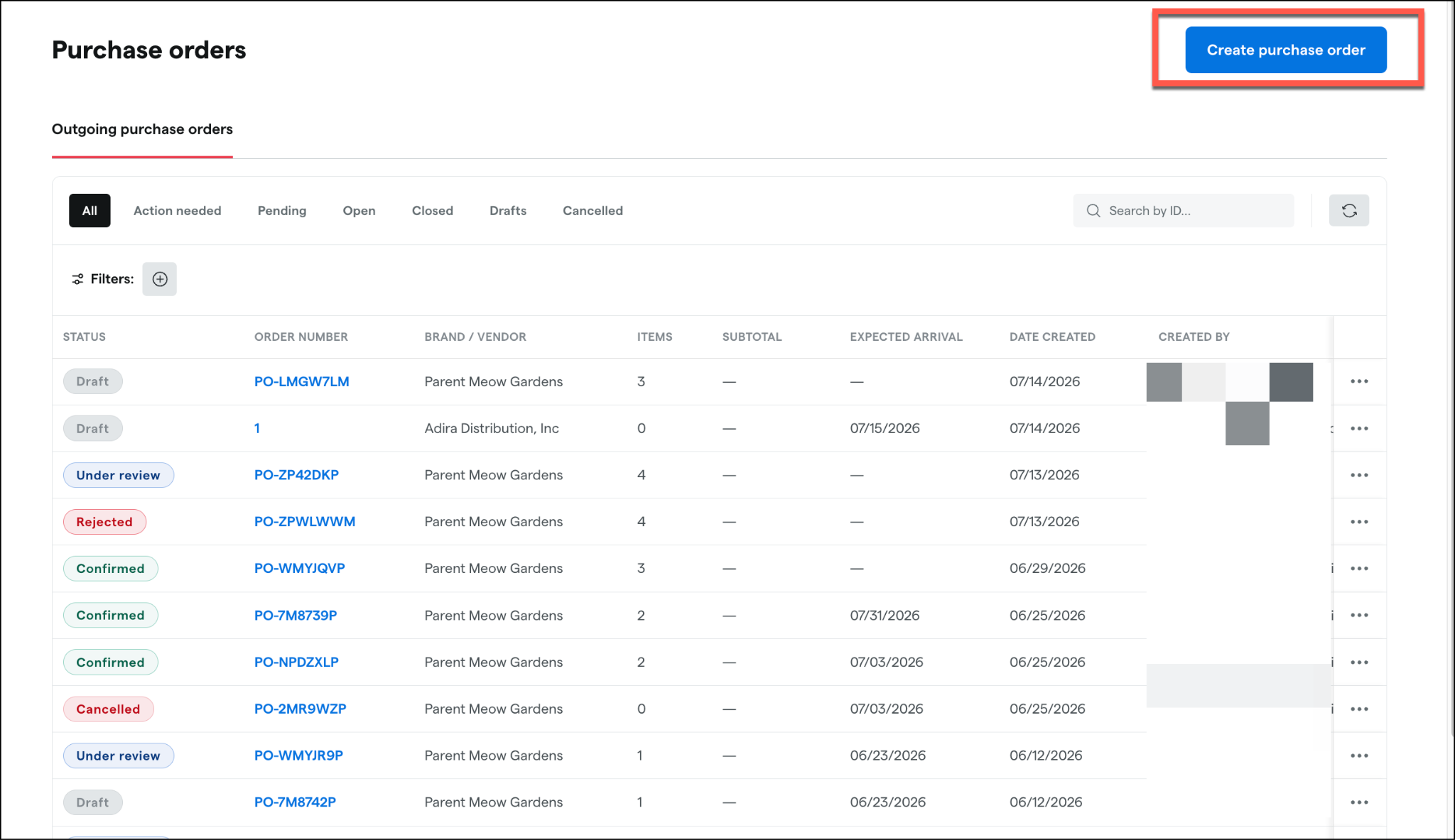This screenshot has width=1455, height=840.
Task: Click Create purchase order button
Action: click(1286, 50)
